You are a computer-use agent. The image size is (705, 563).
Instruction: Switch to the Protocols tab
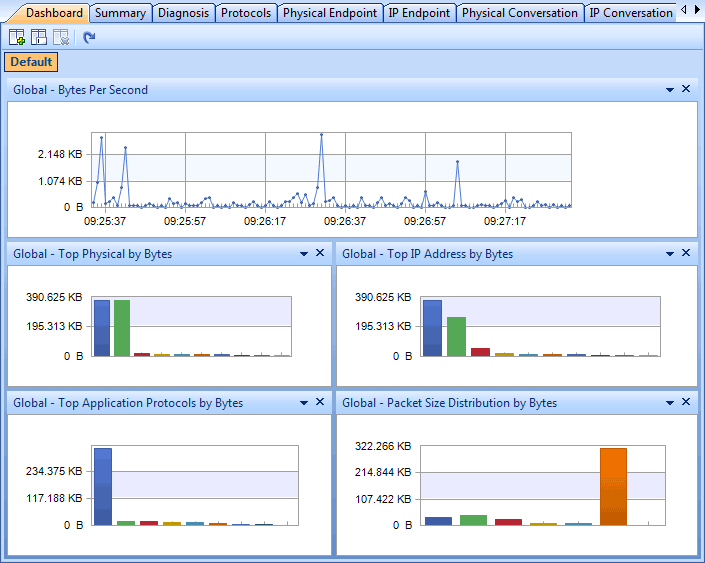click(x=246, y=13)
